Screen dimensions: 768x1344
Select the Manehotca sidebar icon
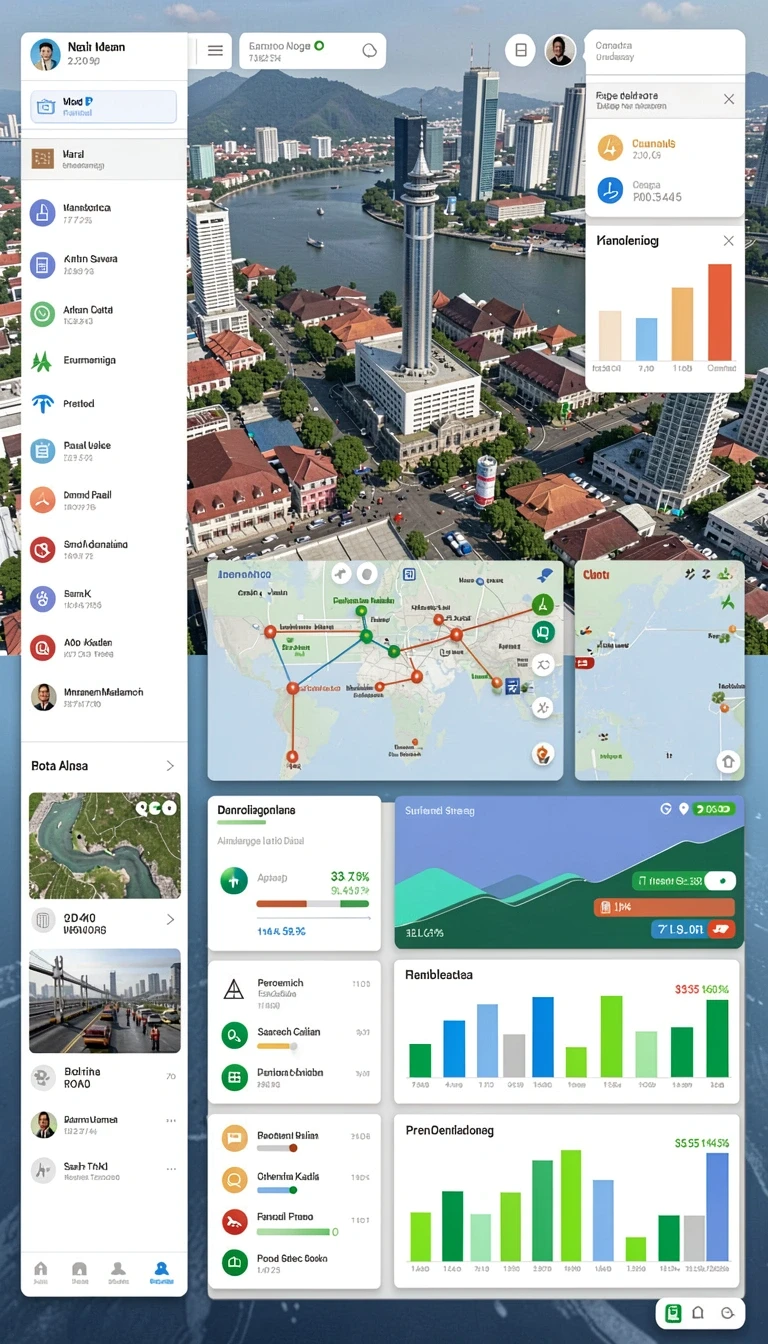point(42,212)
